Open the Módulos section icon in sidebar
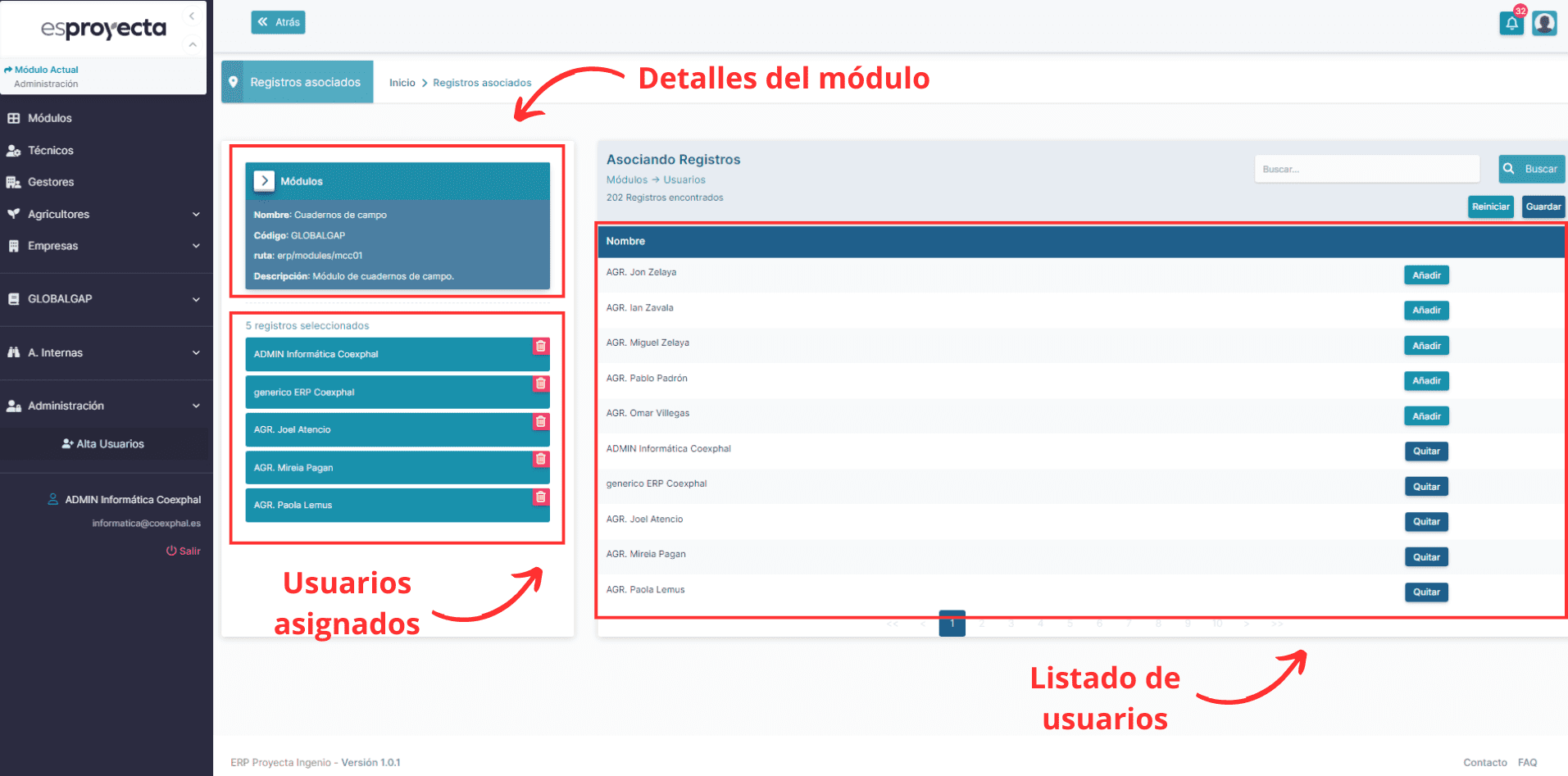The width and height of the screenshot is (1568, 776). (x=14, y=117)
